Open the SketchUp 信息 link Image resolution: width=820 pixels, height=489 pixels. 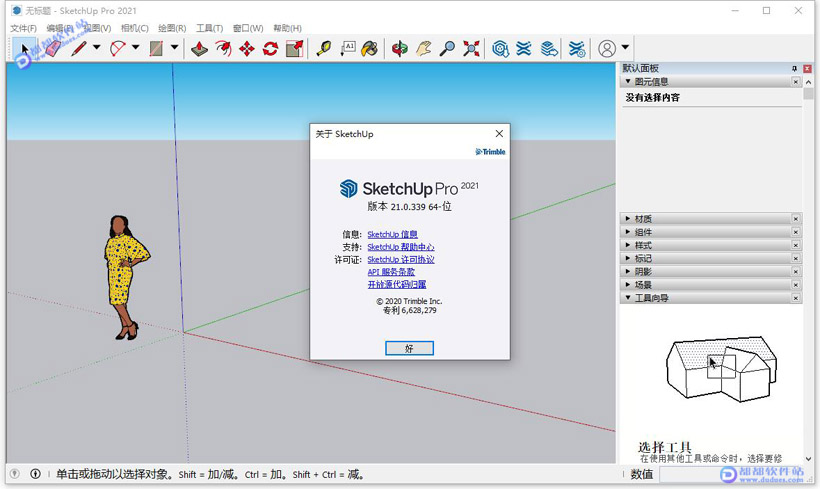pos(392,234)
